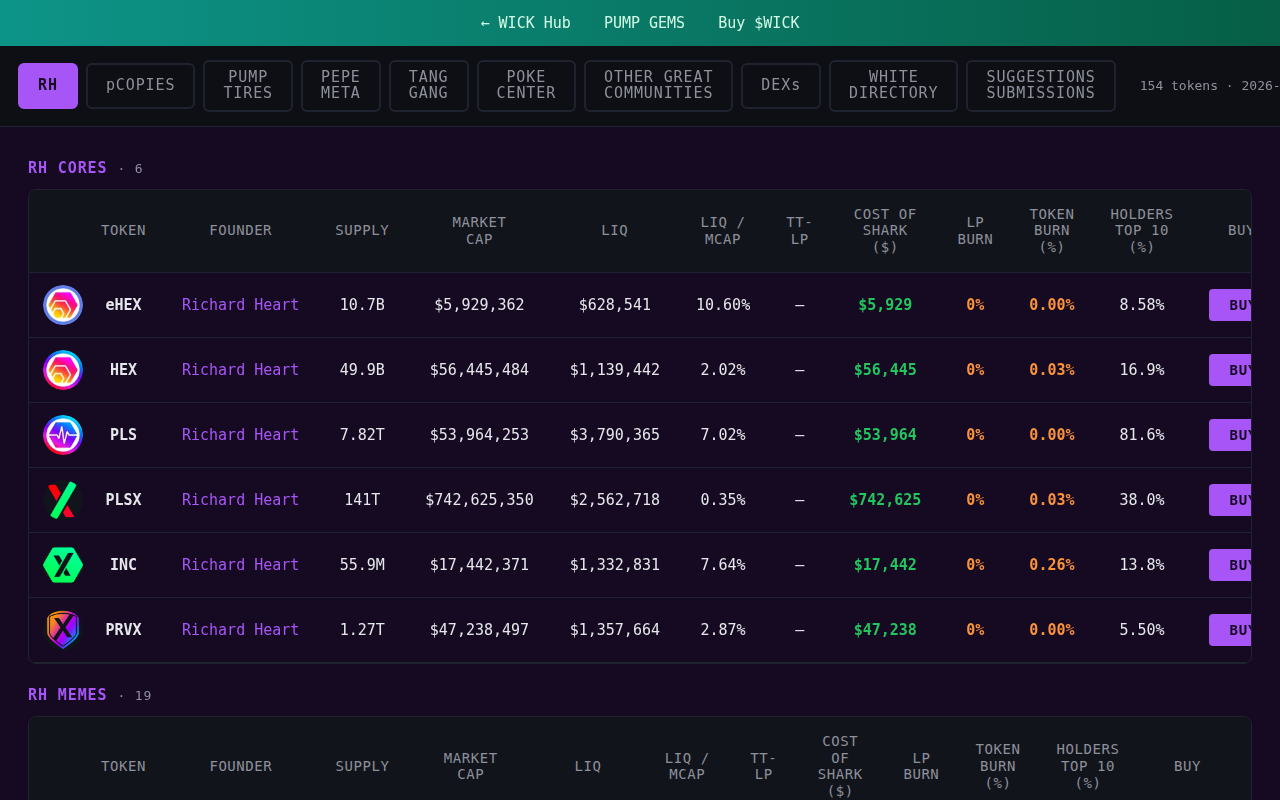1280x800 pixels.
Task: Select the POKE CENTER tab
Action: pos(526,86)
